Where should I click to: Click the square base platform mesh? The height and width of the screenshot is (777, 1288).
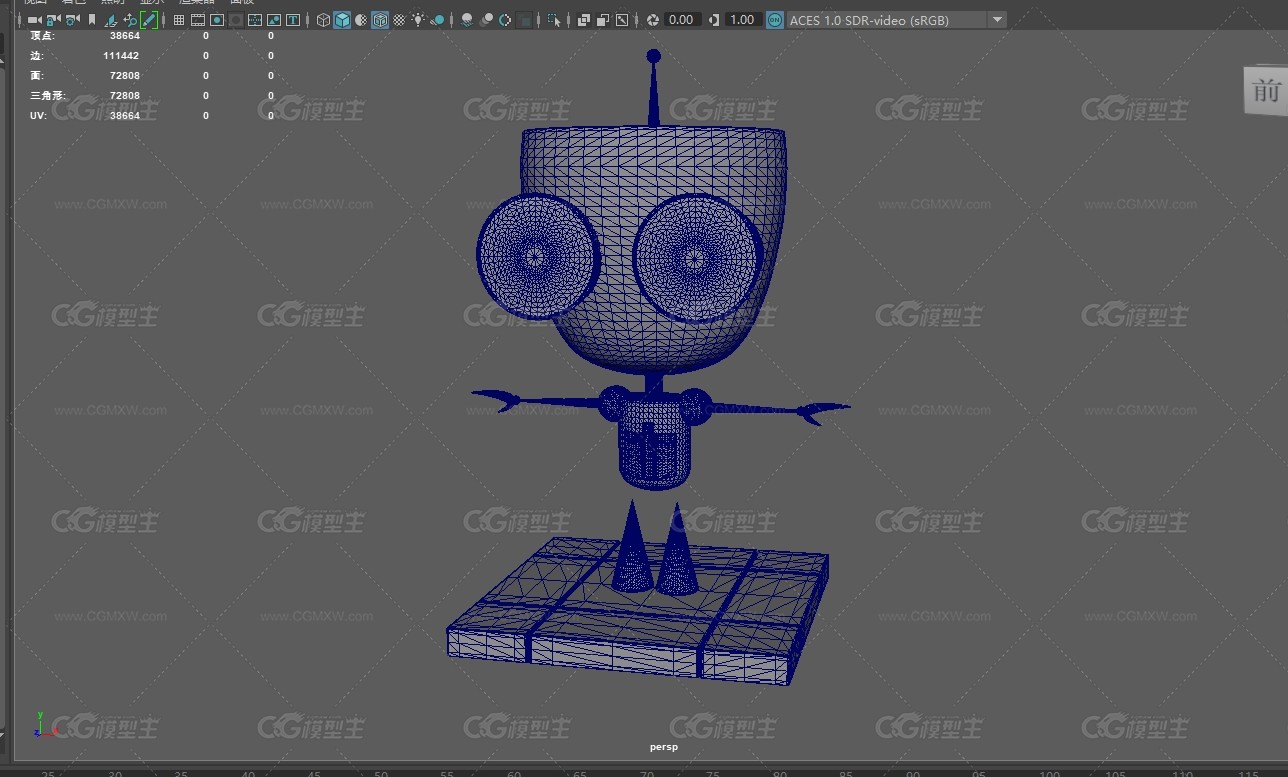point(640,610)
